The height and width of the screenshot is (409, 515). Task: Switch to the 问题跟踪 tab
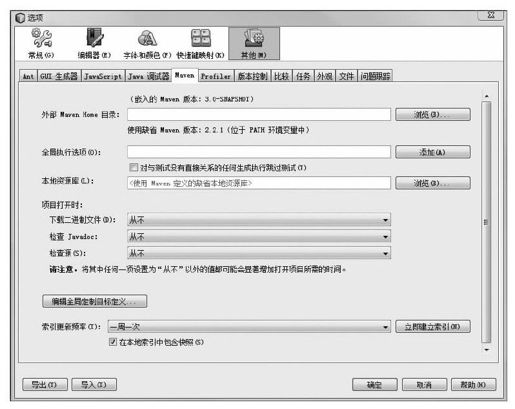375,76
